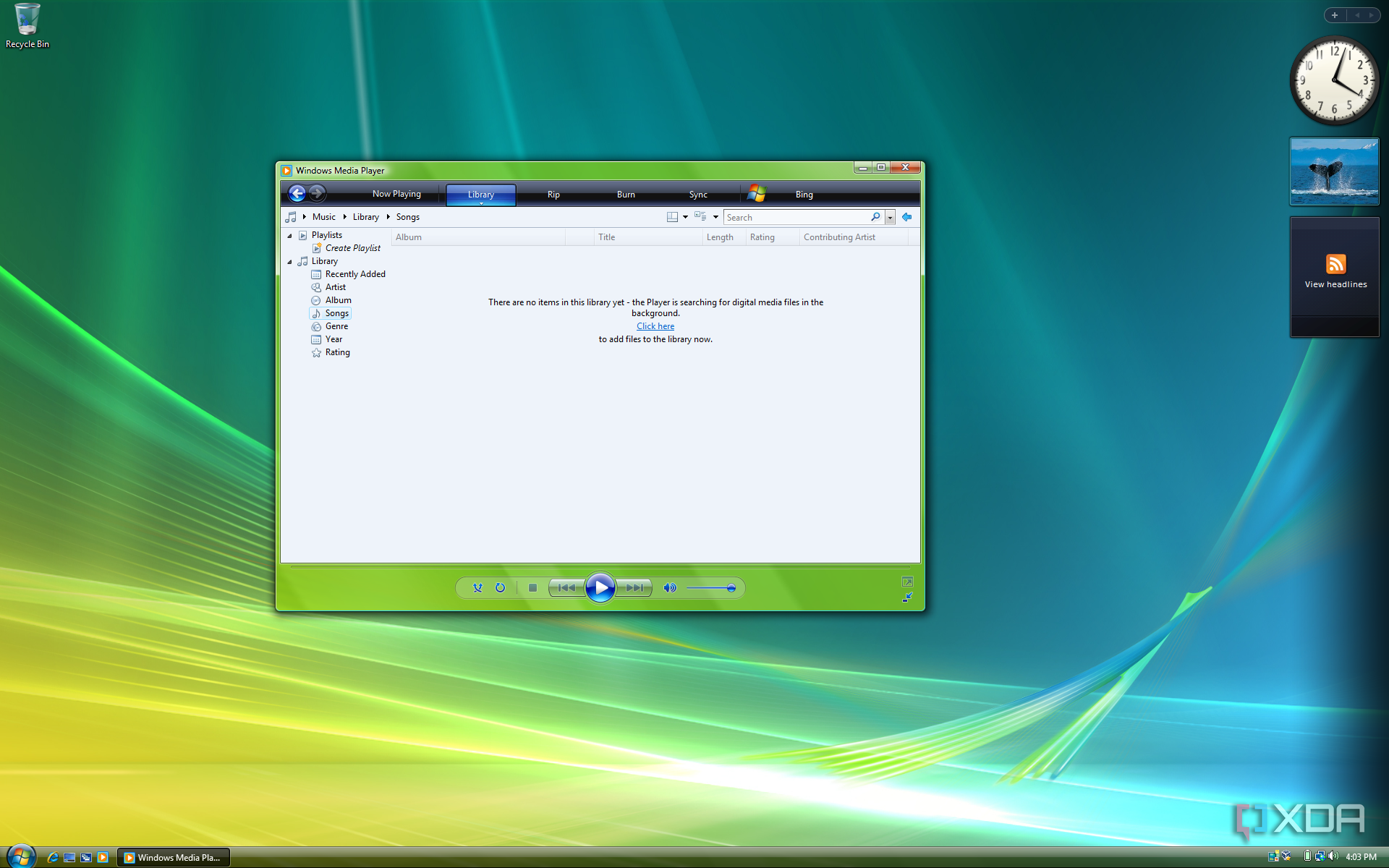Viewport: 1389px width, 868px height.
Task: Open the Bing online store tab
Action: [x=804, y=195]
